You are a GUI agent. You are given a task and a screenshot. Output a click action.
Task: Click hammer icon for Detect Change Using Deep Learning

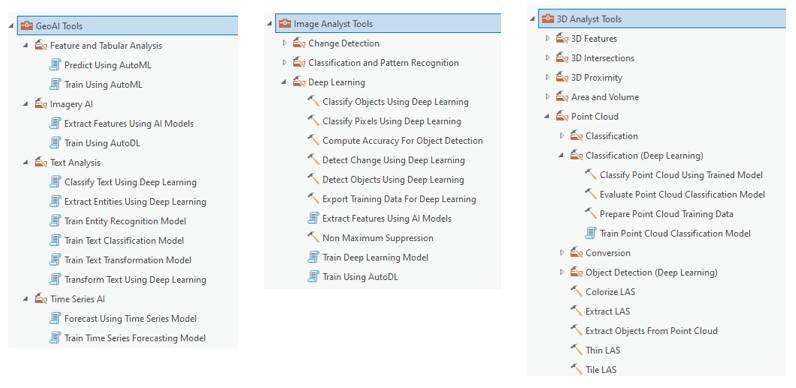313,160
